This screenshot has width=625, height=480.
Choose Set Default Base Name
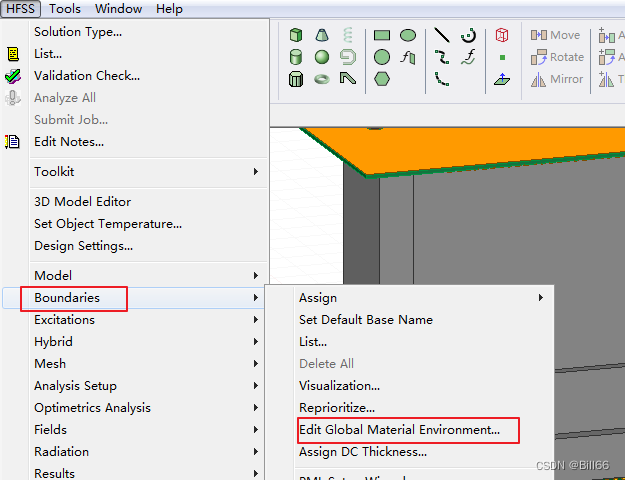[x=409, y=320]
